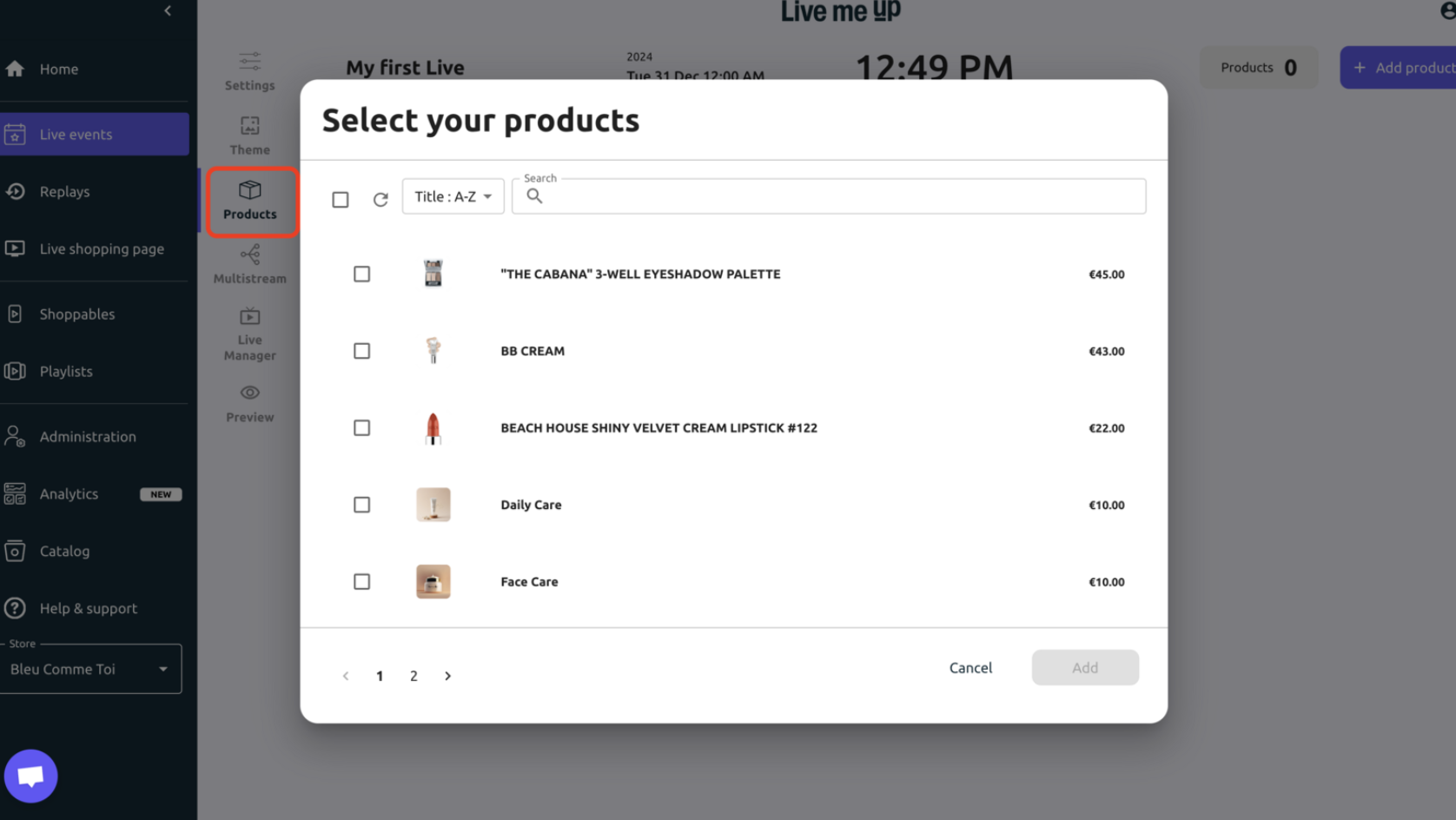Click the product search field
This screenshot has height=820, width=1456.
pyautogui.click(x=838, y=196)
